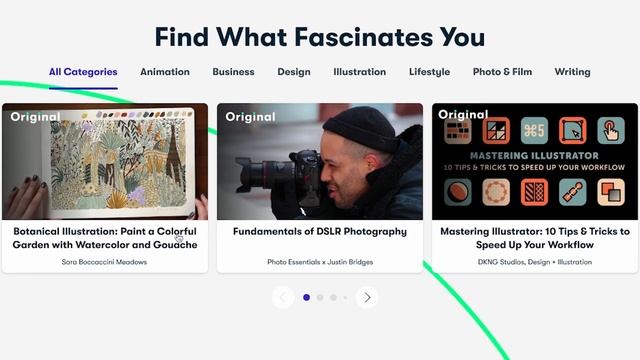Click the brick grid pattern icon in thumbnail
Screen dimensions: 640x360
click(x=458, y=131)
